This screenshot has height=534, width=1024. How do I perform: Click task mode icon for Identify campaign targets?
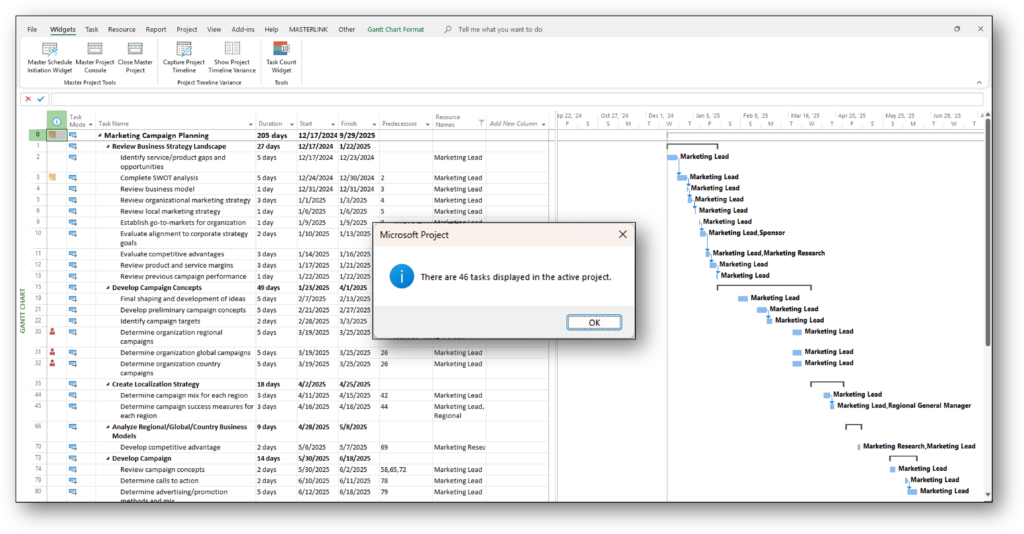click(x=72, y=321)
